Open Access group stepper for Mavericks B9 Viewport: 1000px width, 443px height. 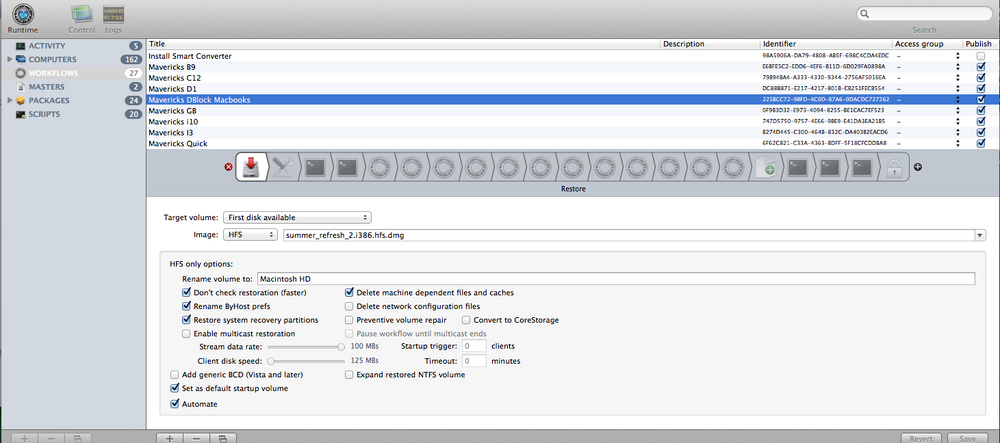pos(957,67)
